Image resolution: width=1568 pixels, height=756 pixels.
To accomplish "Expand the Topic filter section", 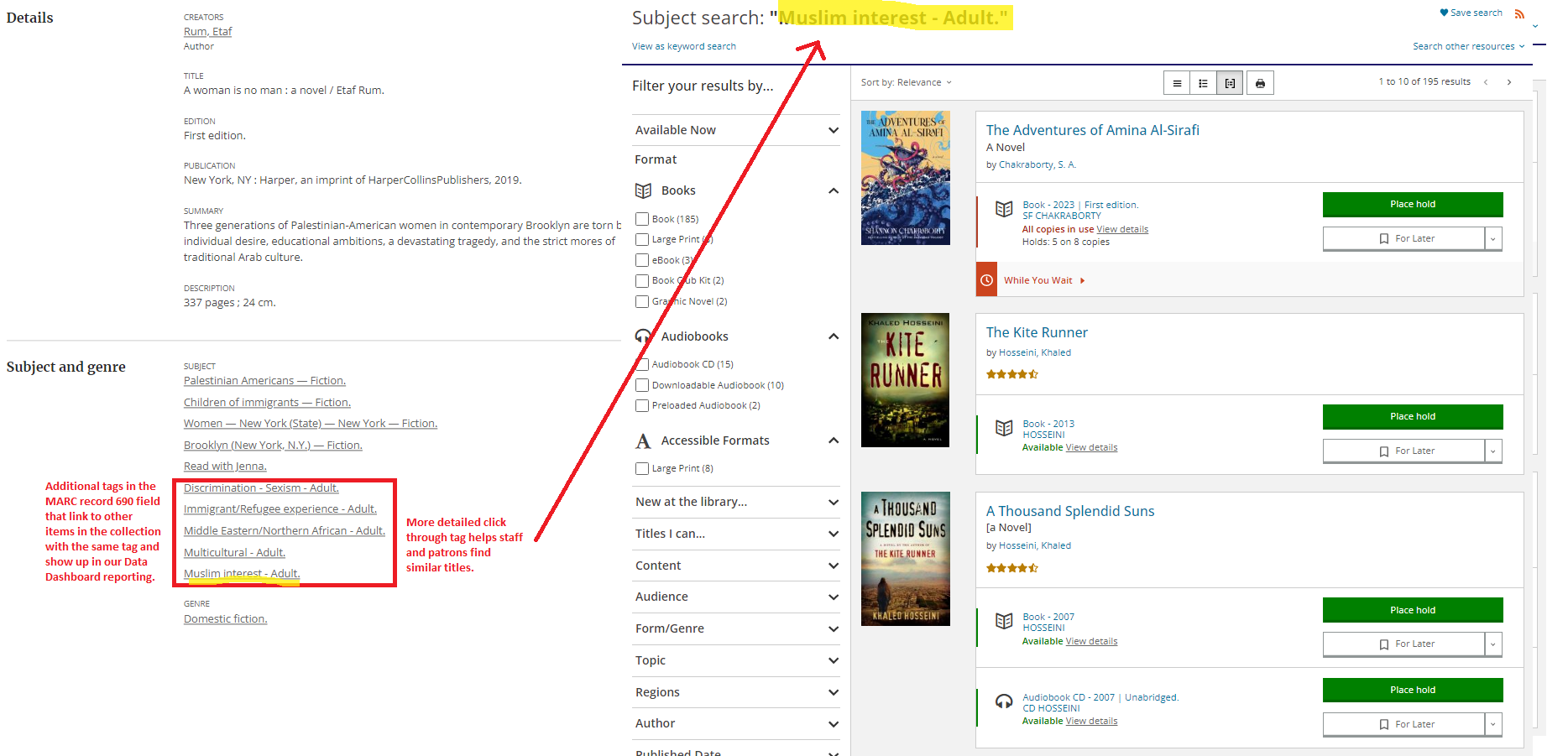I will coord(833,660).
